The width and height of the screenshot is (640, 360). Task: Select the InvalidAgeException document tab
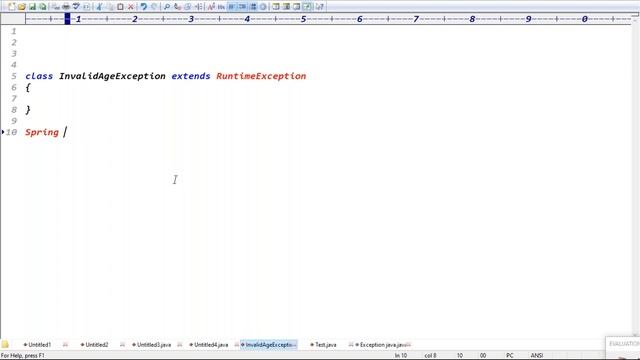(269, 344)
